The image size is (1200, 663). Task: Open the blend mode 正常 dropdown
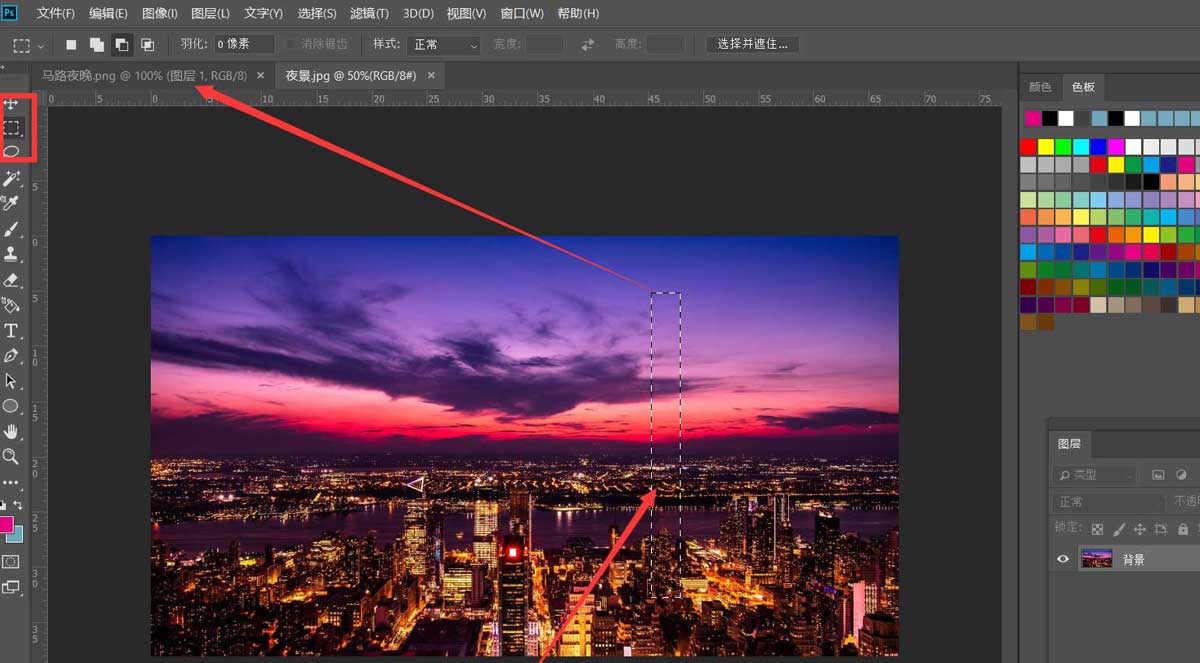(x=1108, y=502)
